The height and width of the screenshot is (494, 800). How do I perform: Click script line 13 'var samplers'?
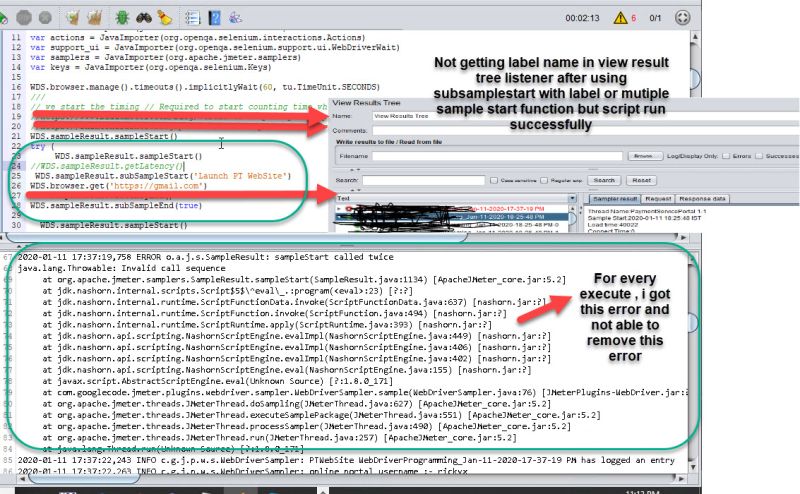click(x=165, y=57)
